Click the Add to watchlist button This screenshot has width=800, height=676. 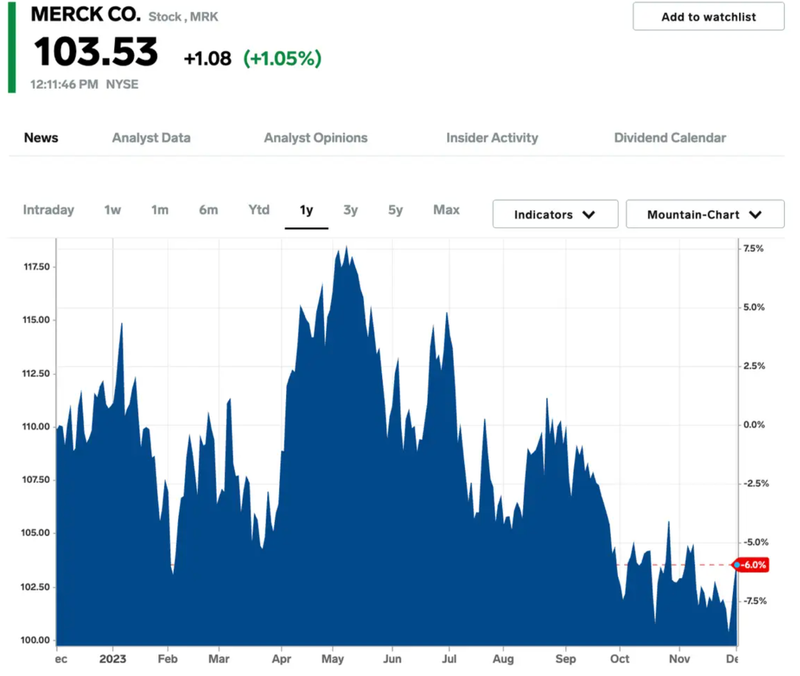[708, 16]
